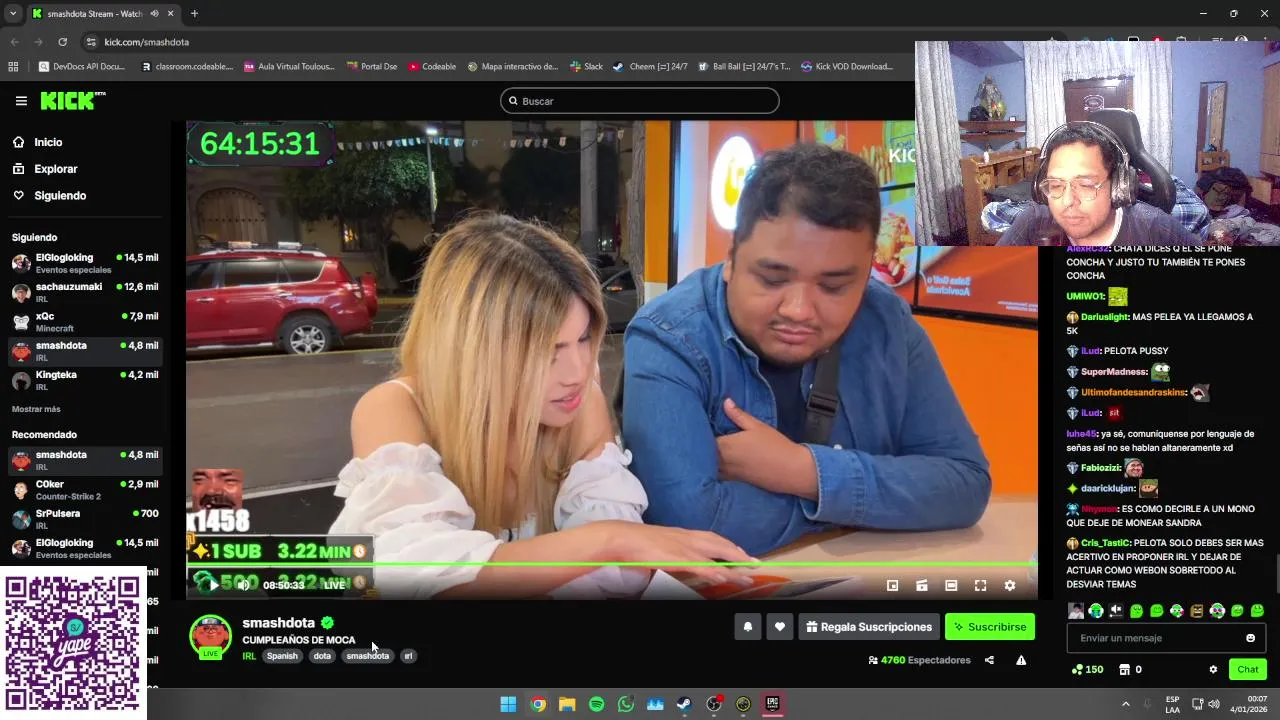The image size is (1280, 720).
Task: Open SrPulsera recommended channel
Action: click(85, 519)
